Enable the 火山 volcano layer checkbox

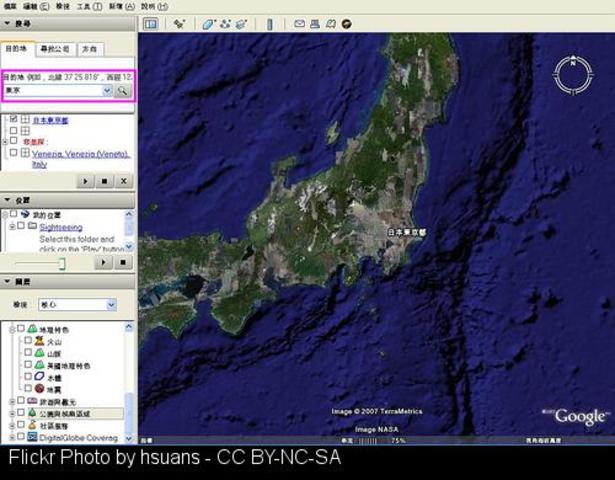(28, 340)
